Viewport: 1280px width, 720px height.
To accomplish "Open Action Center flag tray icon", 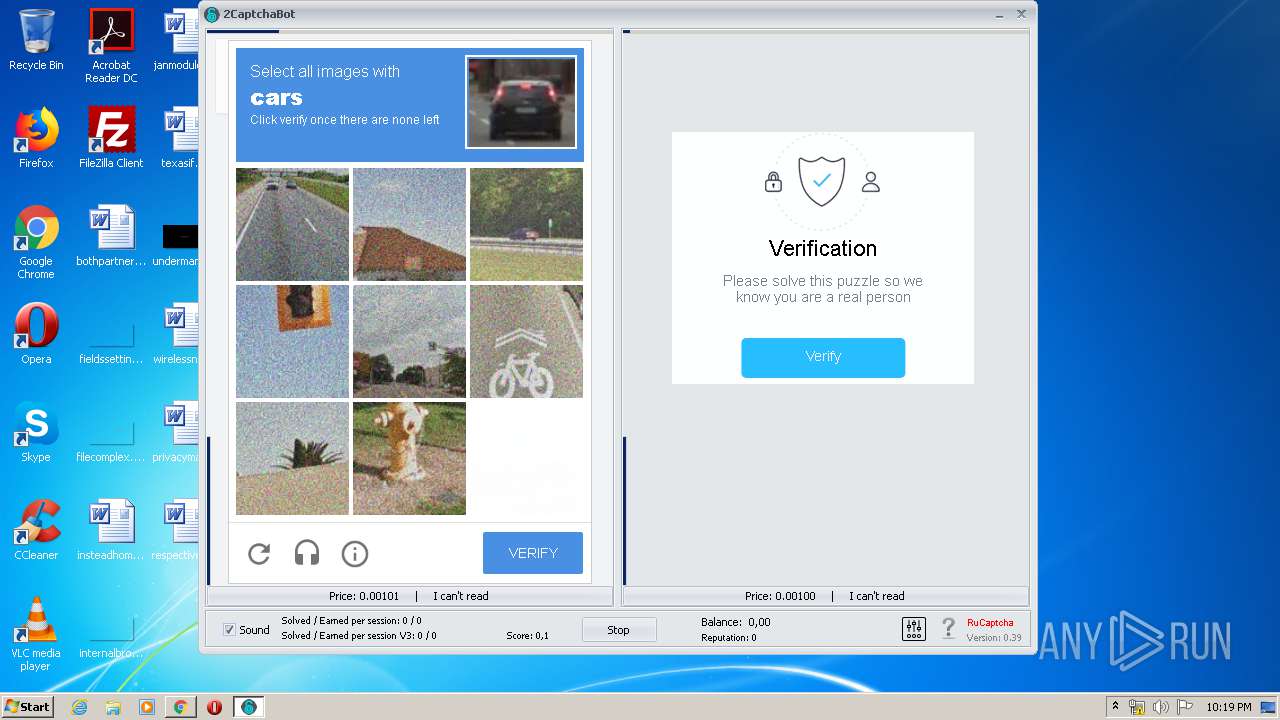I will coord(1183,707).
